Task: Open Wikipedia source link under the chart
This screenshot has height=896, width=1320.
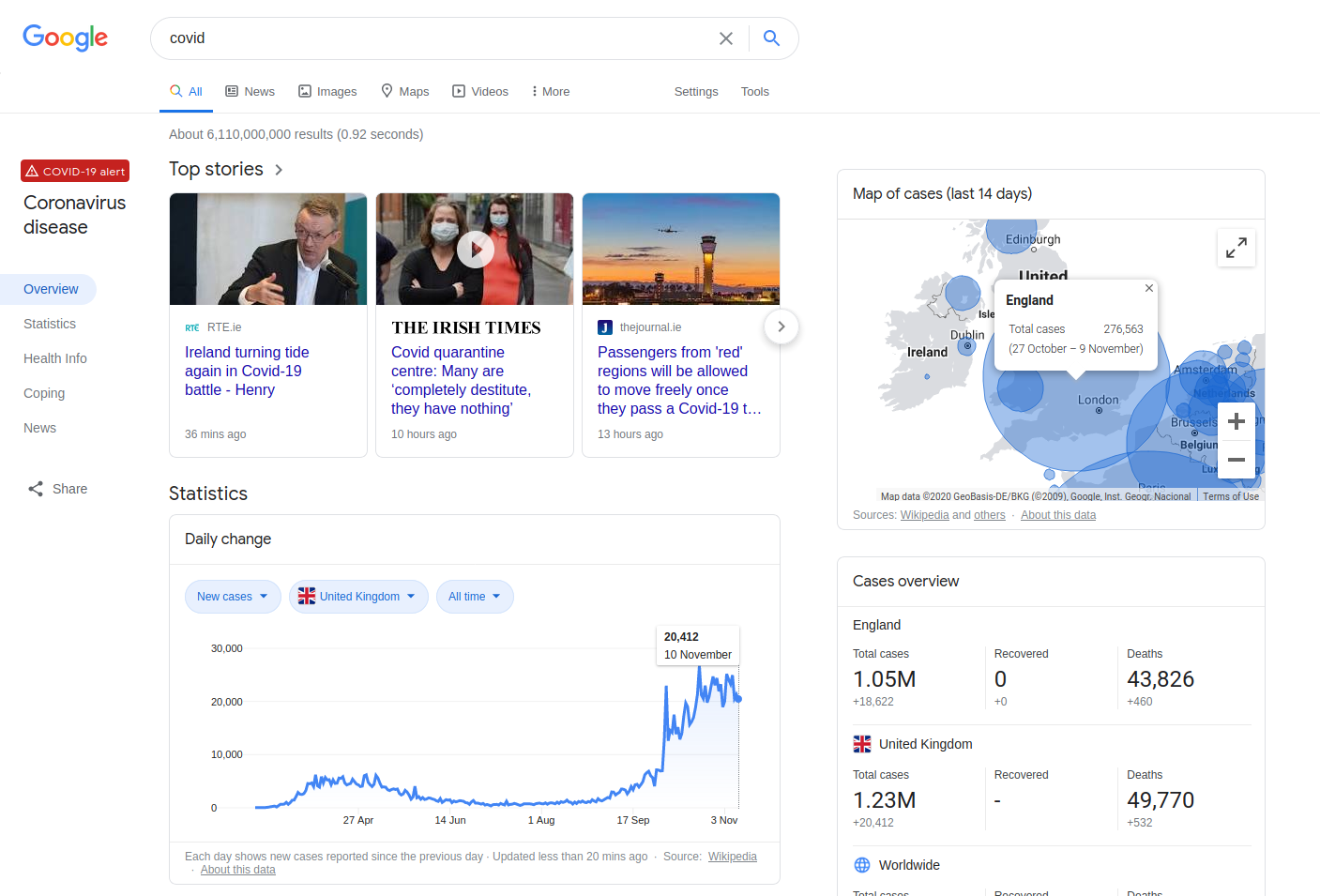Action: pyautogui.click(x=733, y=857)
